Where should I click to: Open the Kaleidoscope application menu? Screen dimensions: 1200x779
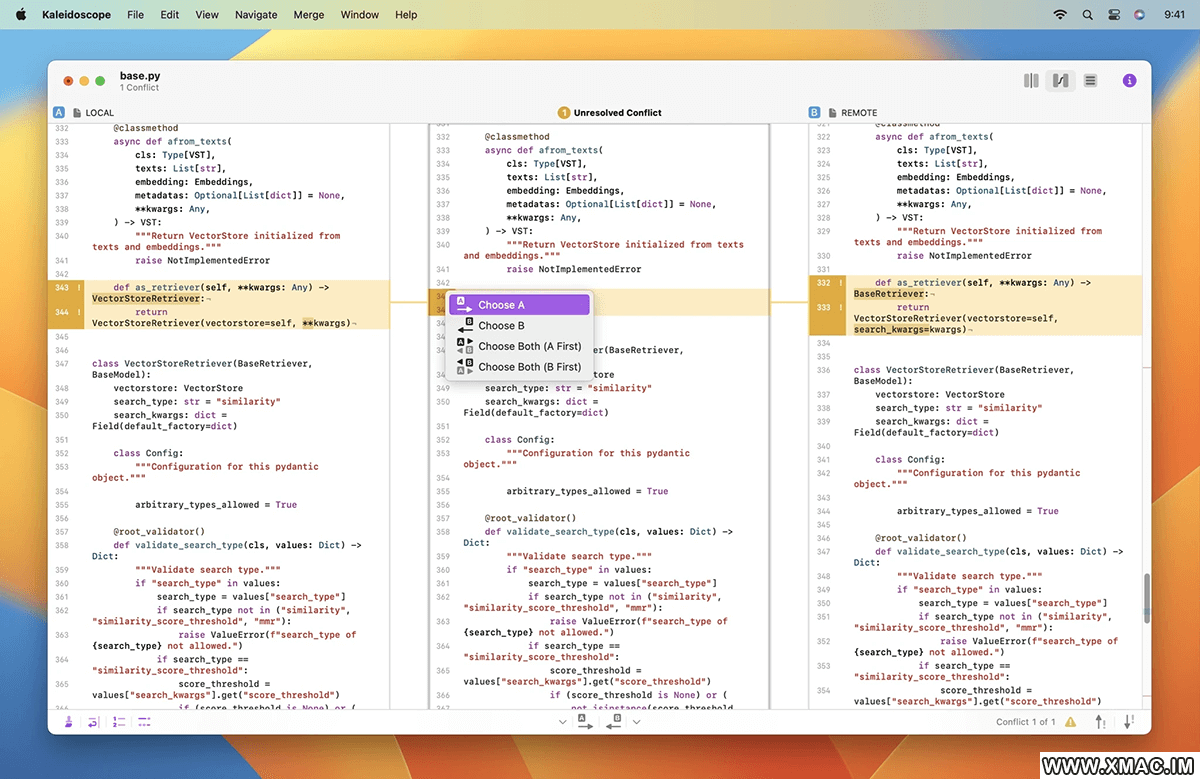pos(78,15)
